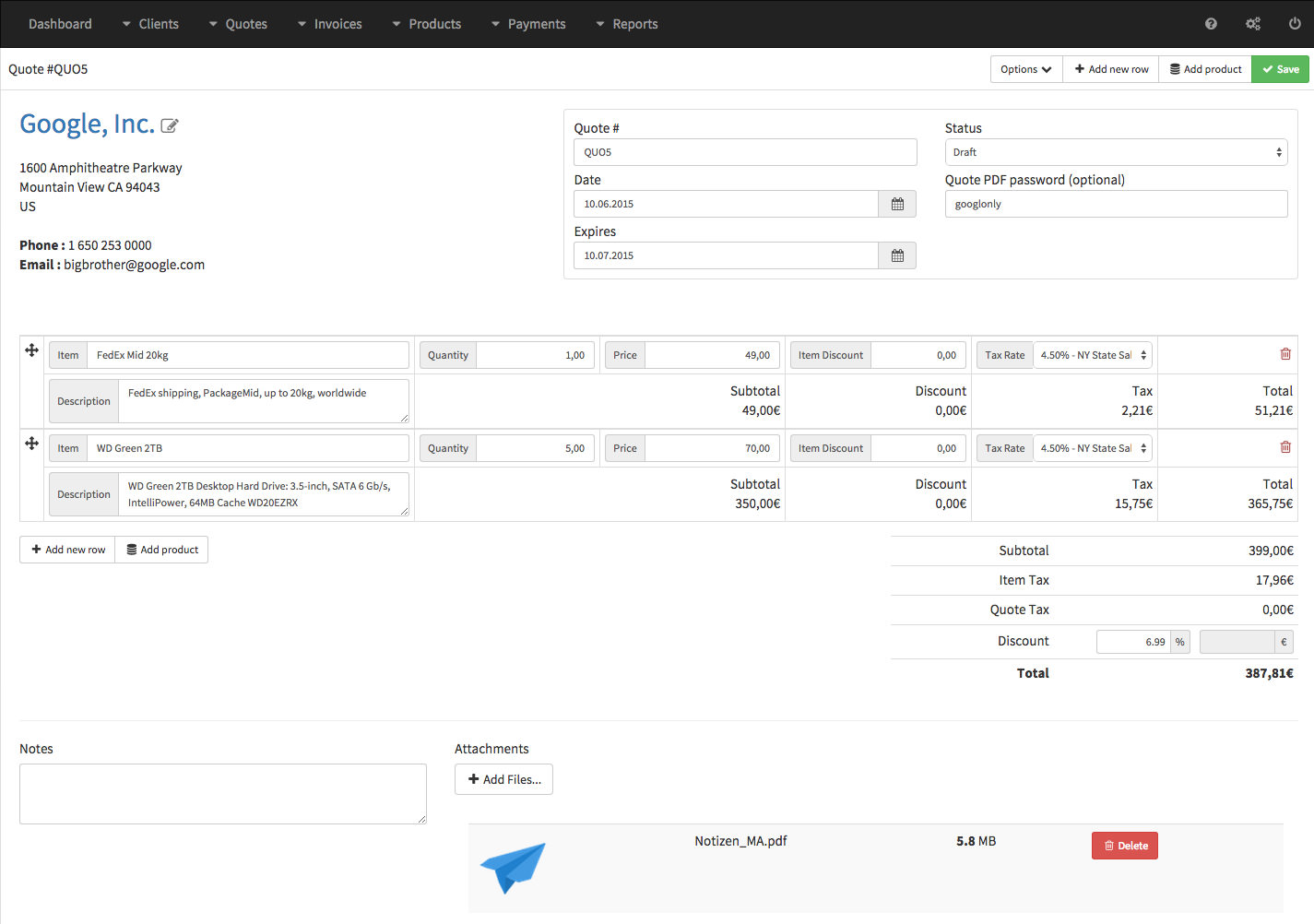Open the Options dropdown button
This screenshot has width=1314, height=924.
[x=1025, y=69]
